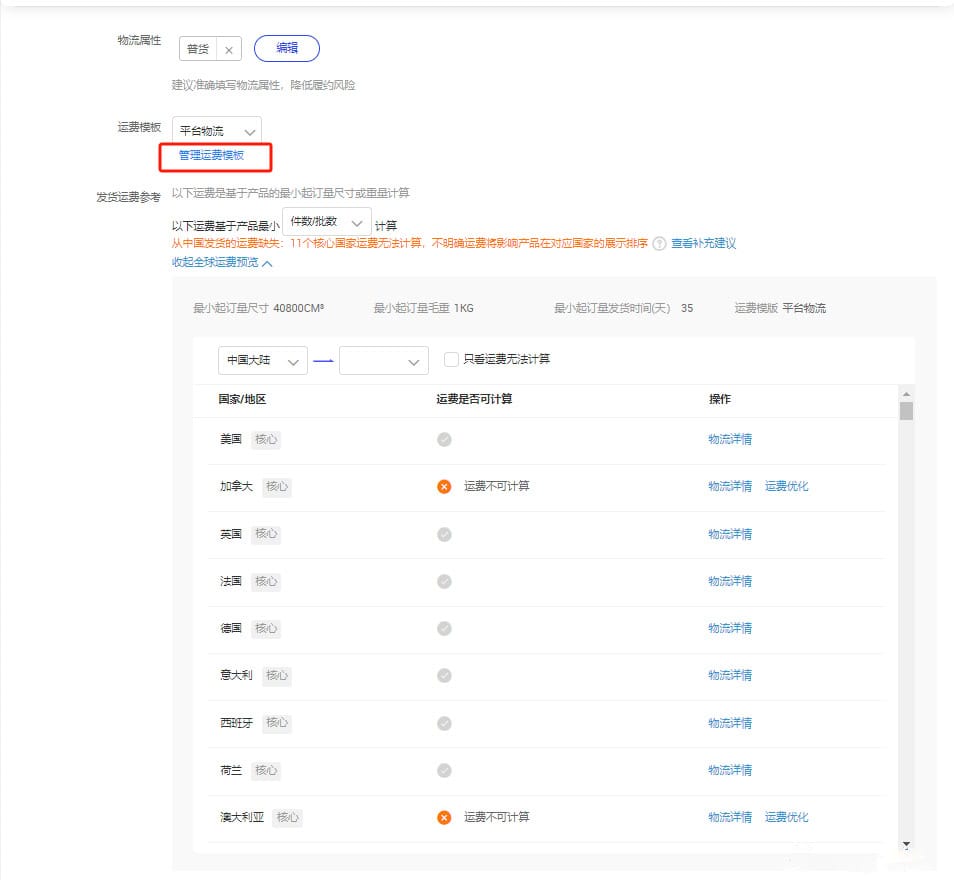This screenshot has height=880, width=954.
Task: Click the 编辑 button for logistics attribute
Action: [287, 48]
